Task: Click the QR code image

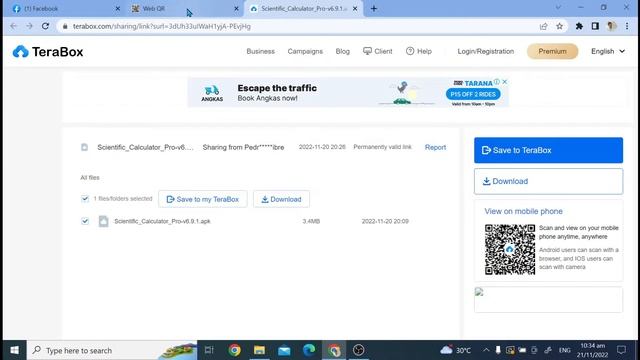Action: coord(510,249)
